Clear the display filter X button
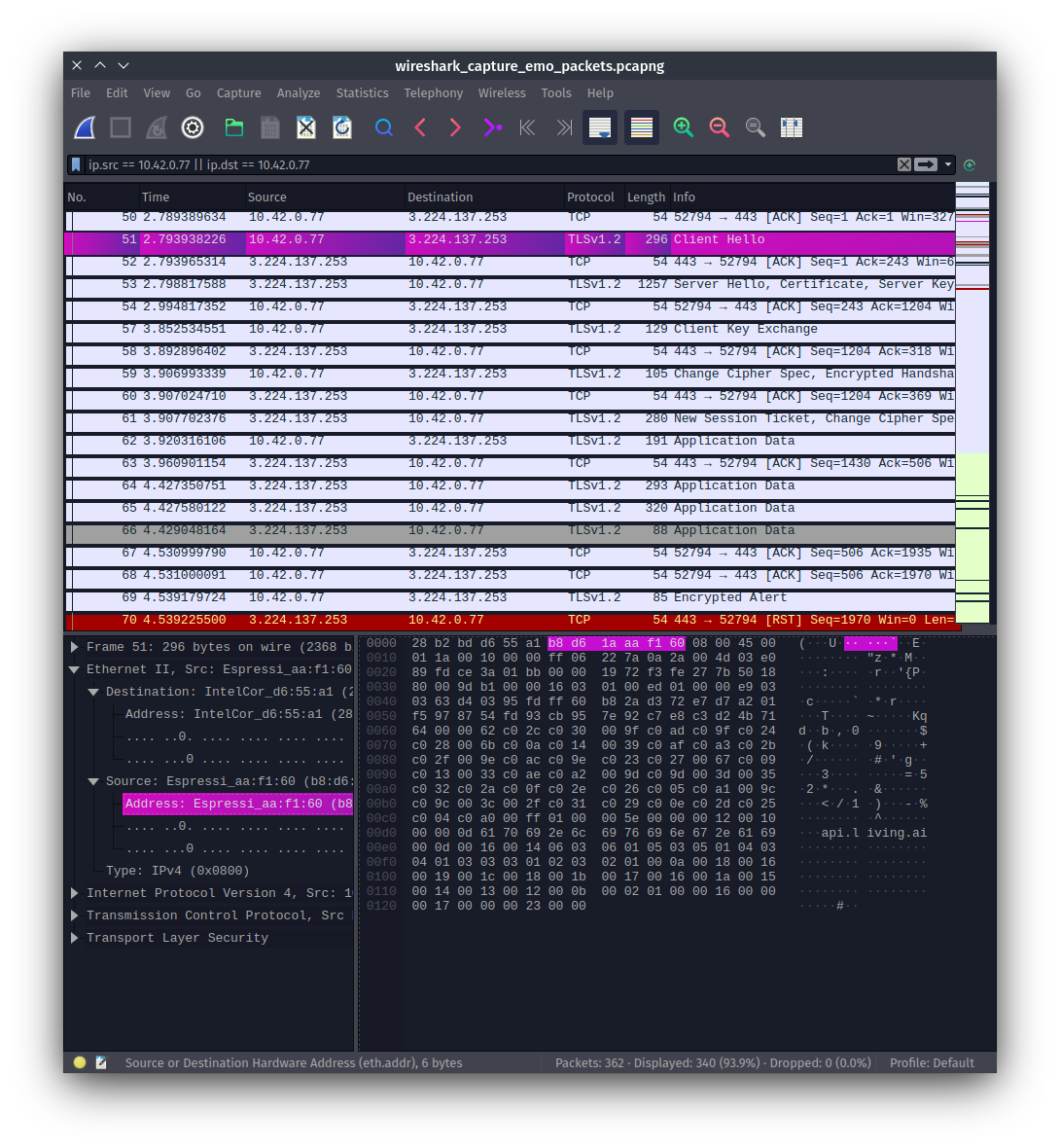Viewport: 1060px width, 1148px height. pos(904,164)
